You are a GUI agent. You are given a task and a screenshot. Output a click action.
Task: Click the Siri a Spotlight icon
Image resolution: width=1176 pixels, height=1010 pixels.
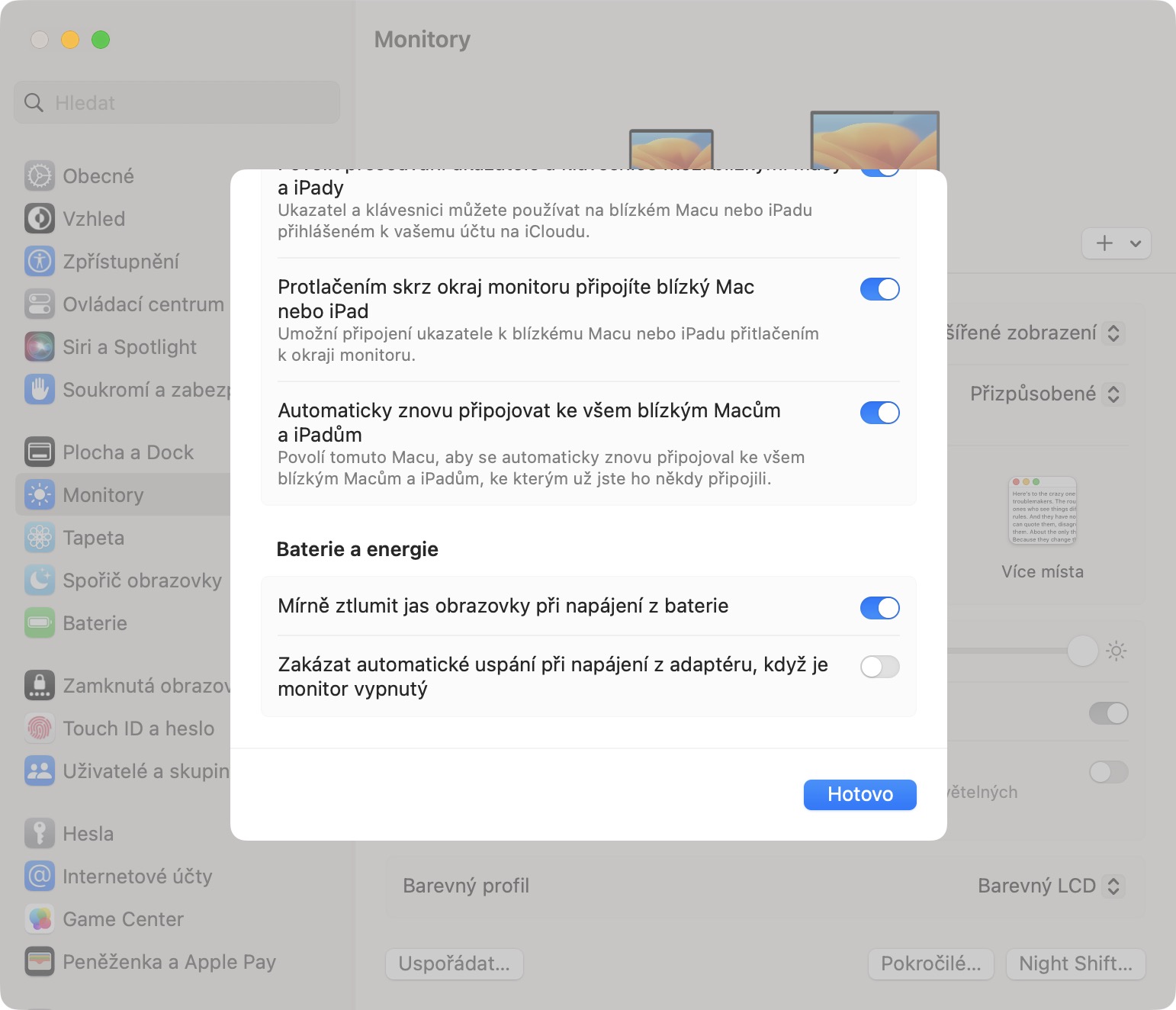pos(40,347)
